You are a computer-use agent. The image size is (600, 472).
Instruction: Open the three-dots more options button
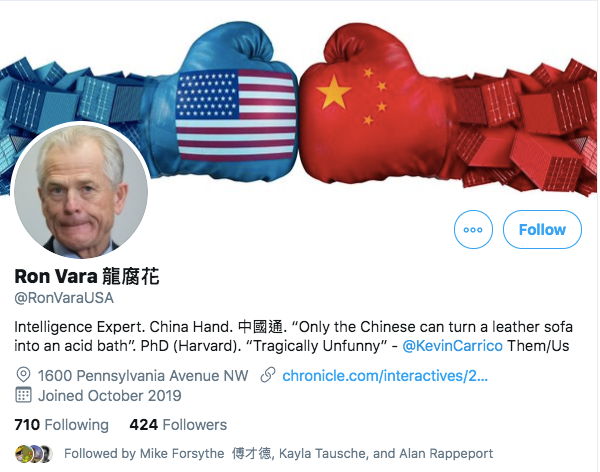[473, 229]
